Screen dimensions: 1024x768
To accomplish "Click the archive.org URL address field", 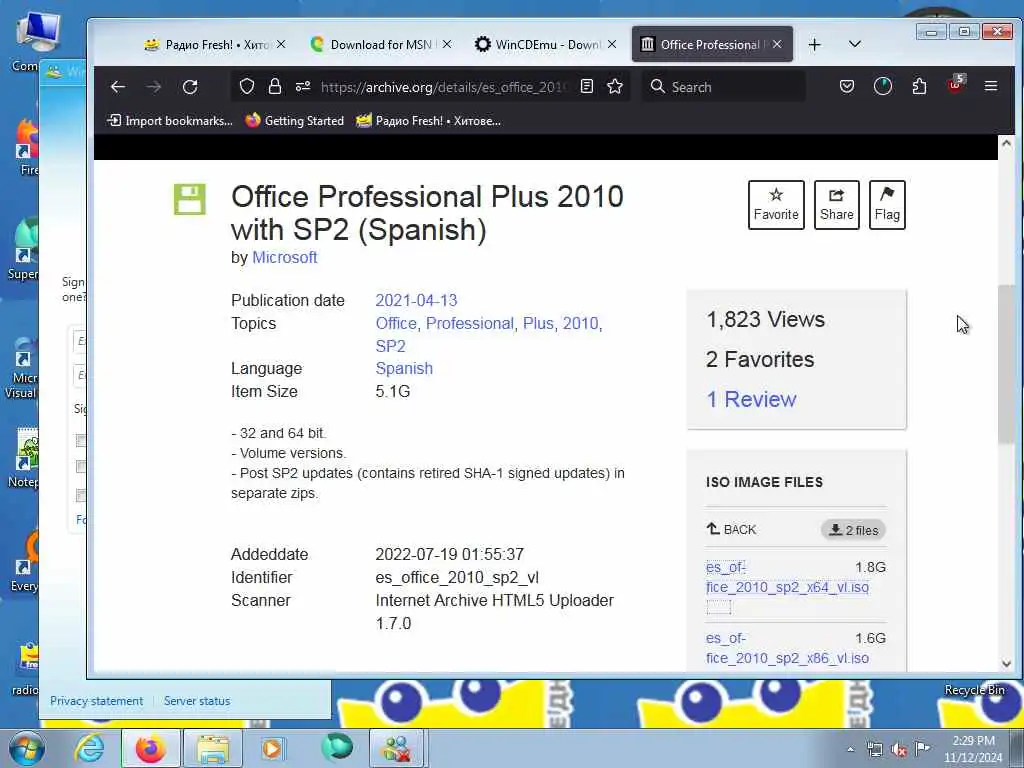I will [443, 87].
